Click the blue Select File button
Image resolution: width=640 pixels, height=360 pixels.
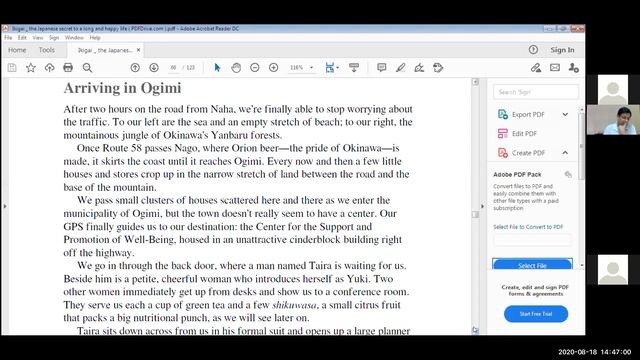tap(532, 264)
